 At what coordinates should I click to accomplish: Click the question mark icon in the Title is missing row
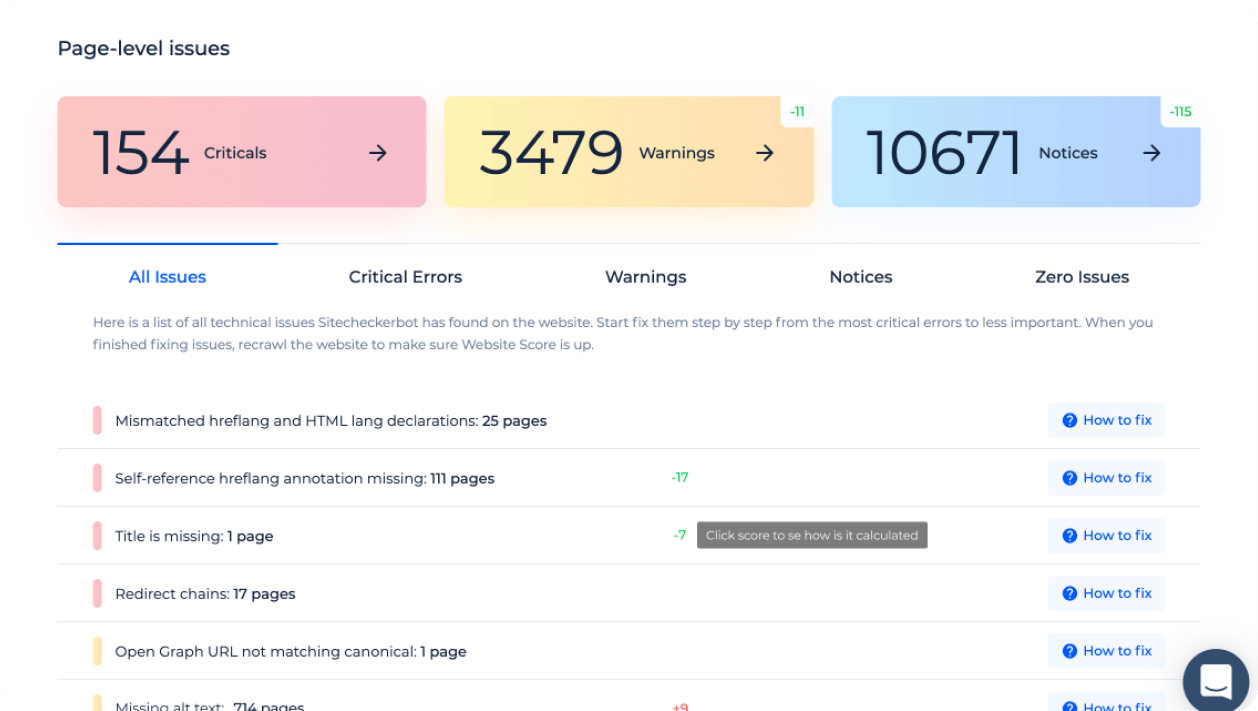1070,536
